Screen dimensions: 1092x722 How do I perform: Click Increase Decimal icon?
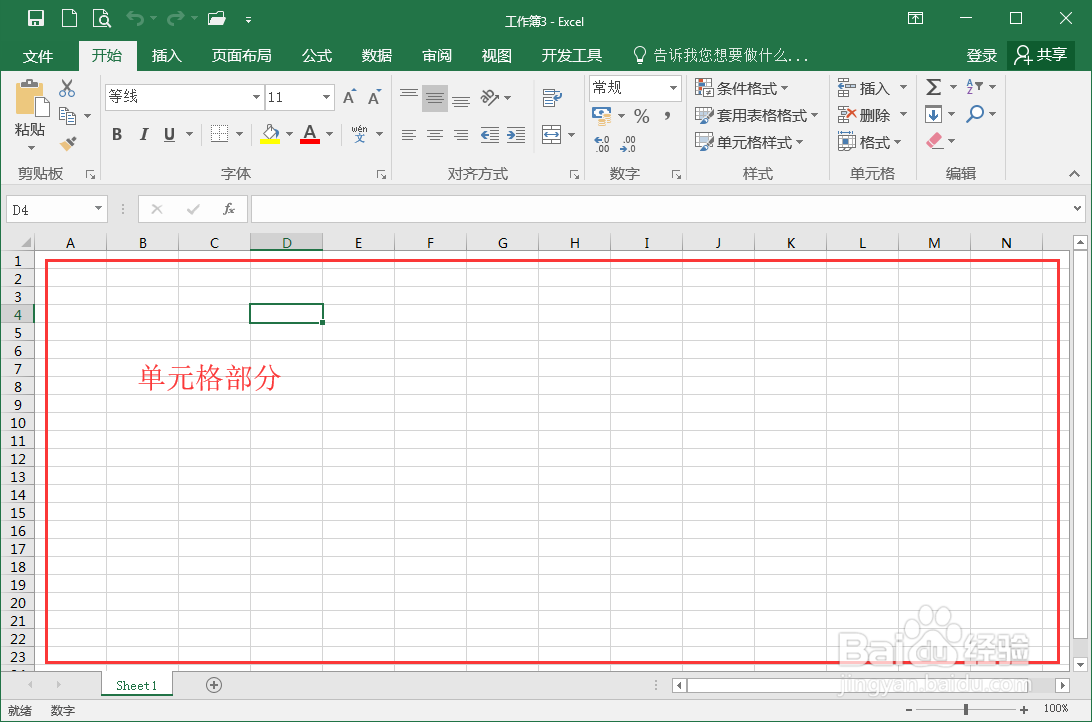[602, 144]
